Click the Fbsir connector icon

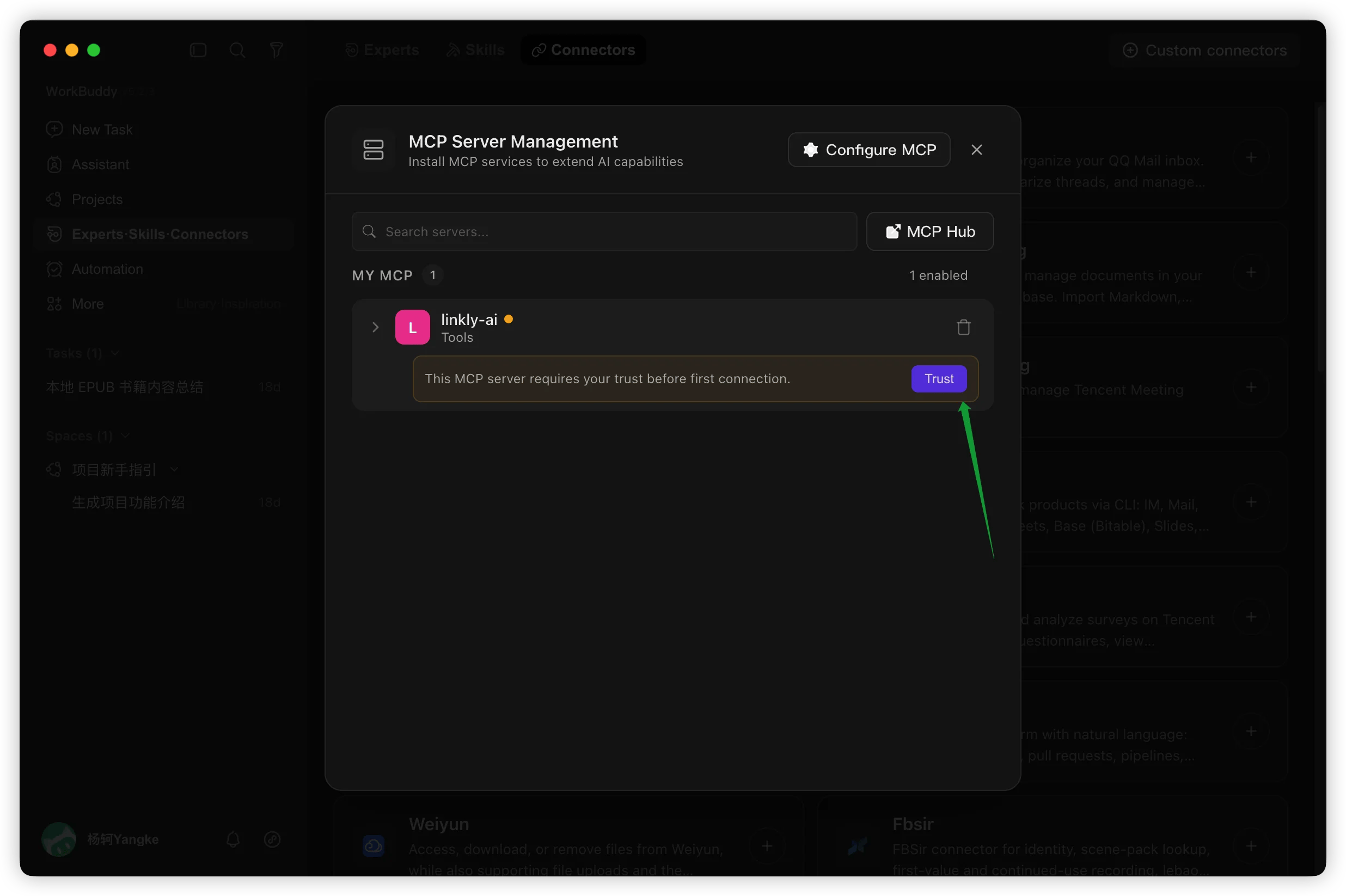coord(858,846)
